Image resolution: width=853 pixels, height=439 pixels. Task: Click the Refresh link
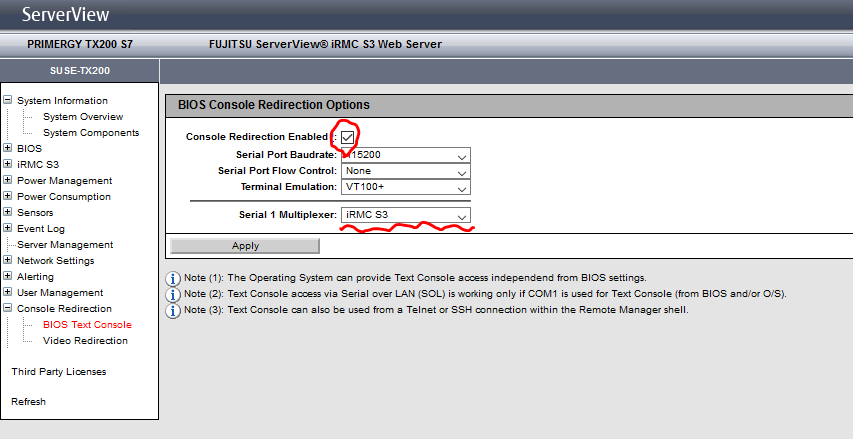(28, 401)
